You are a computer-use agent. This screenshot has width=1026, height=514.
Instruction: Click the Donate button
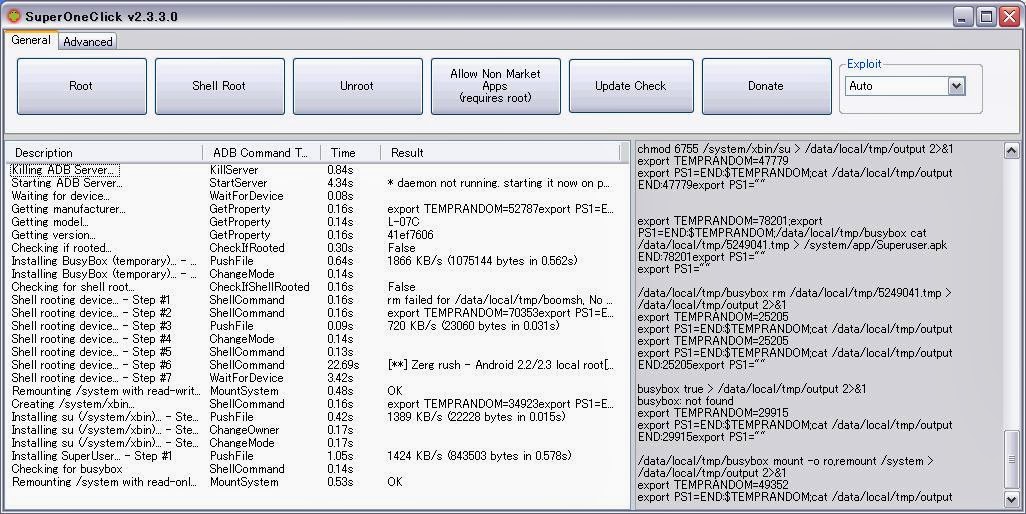point(766,86)
